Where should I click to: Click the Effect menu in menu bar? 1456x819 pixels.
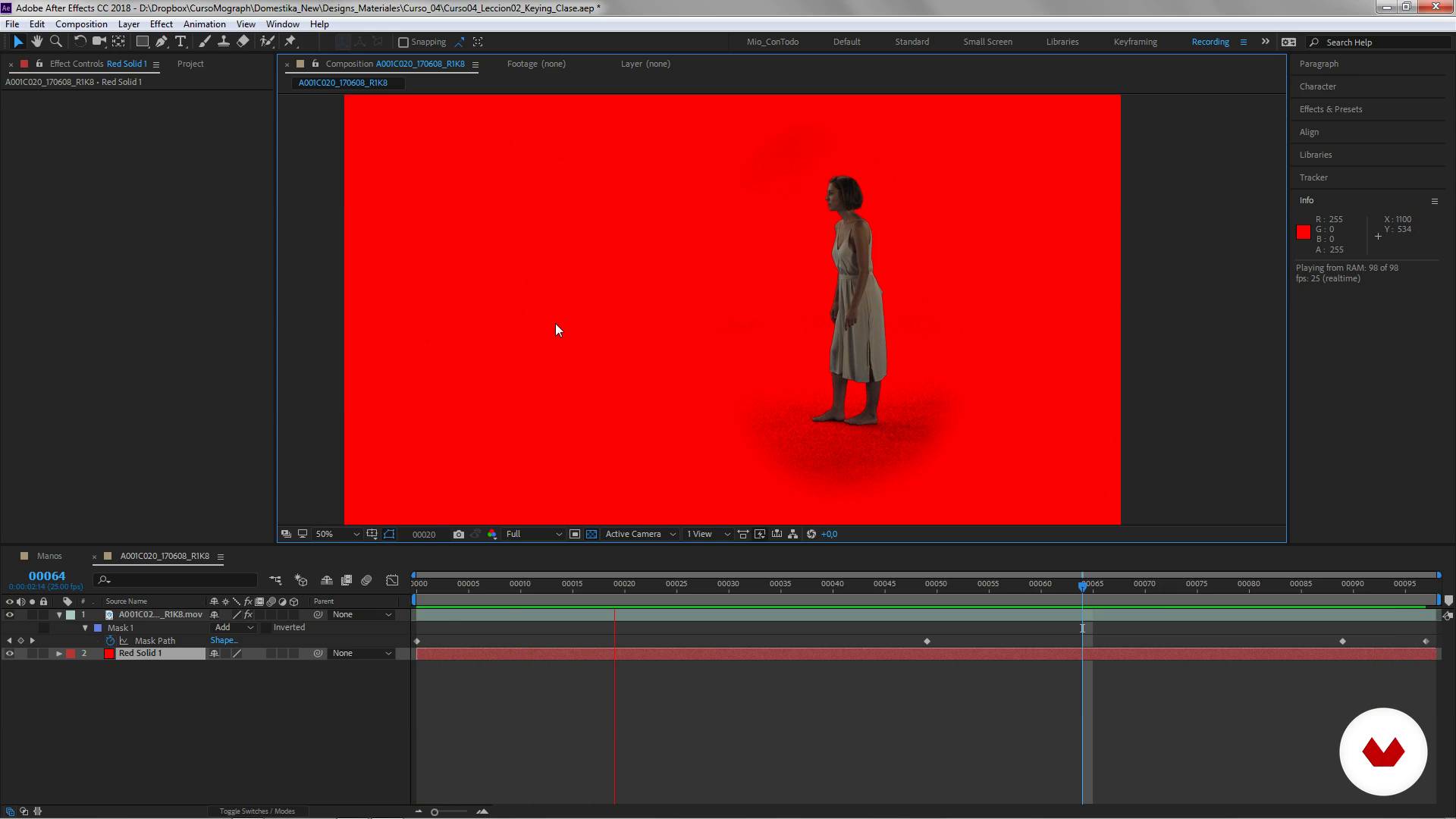point(161,23)
